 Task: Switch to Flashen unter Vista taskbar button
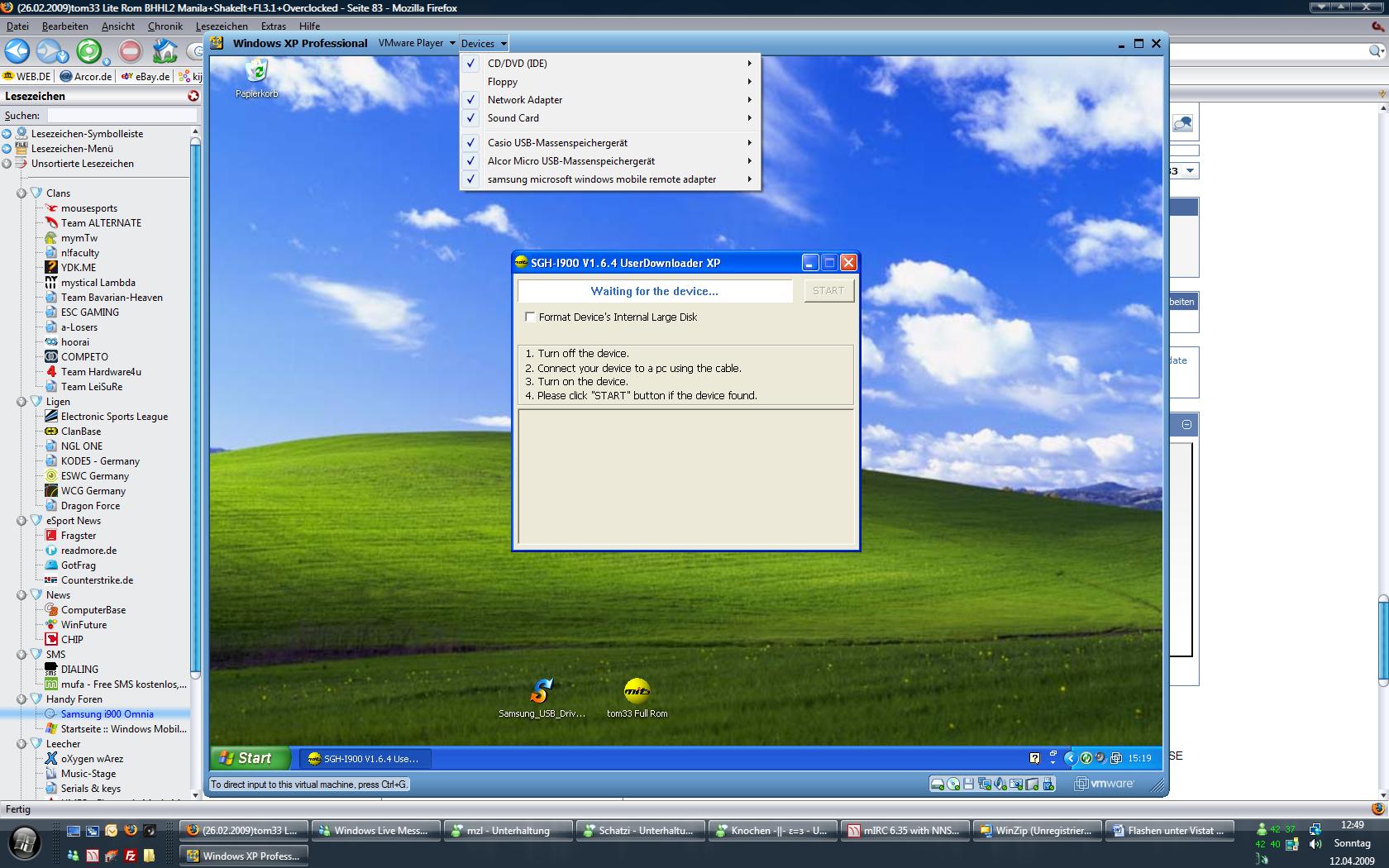(1169, 831)
